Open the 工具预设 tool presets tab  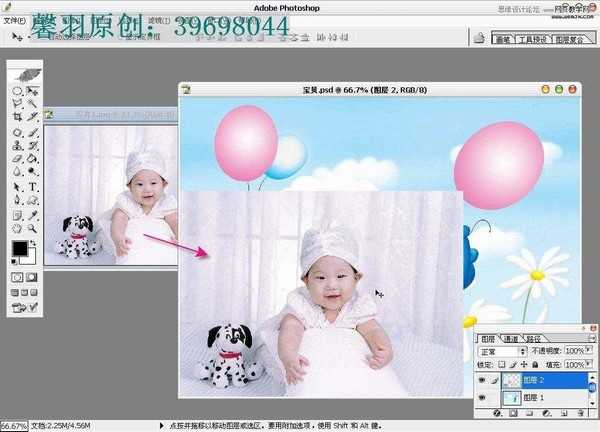click(x=532, y=40)
